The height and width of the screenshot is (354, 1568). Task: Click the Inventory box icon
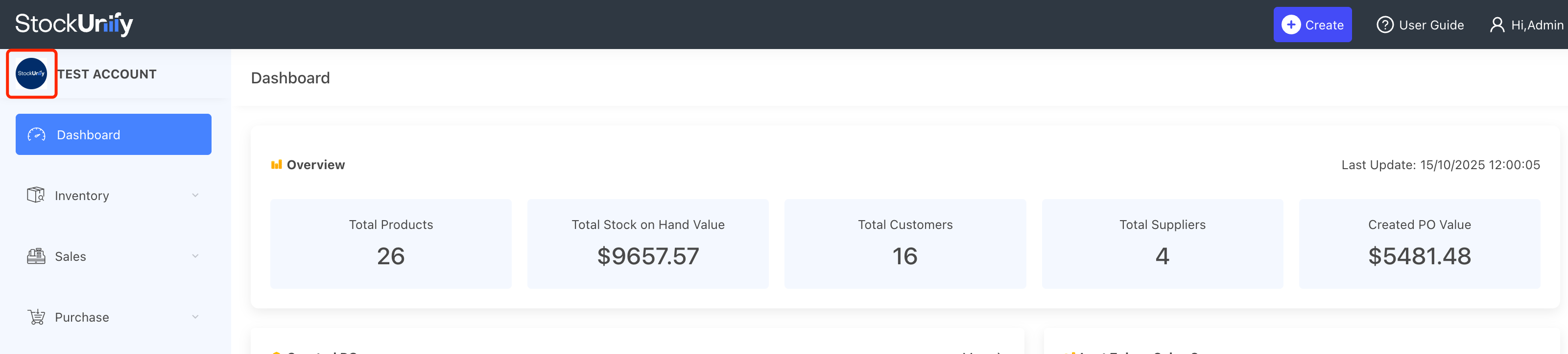[36, 195]
